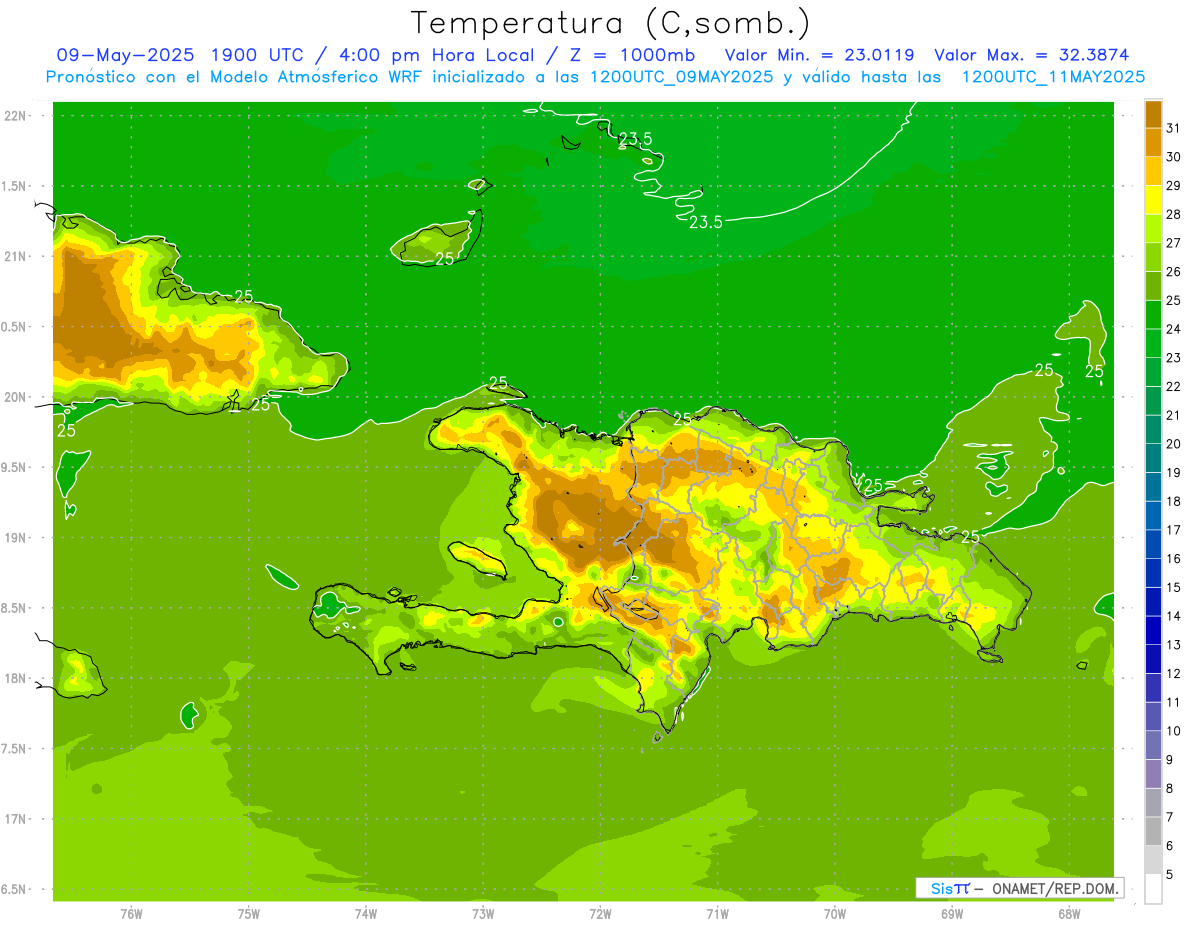Select the 'Valor Max. = 32.3874' readout
The width and height of the screenshot is (1200, 927).
(1031, 55)
